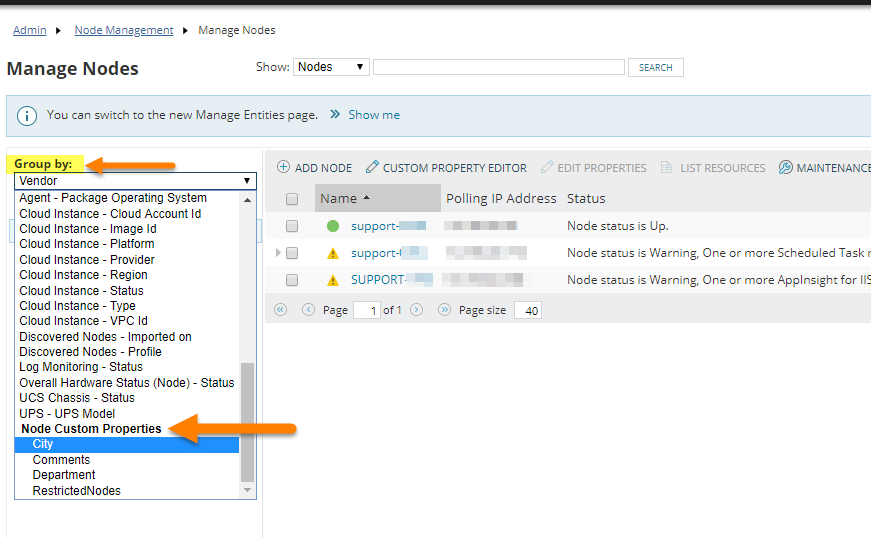Jump to last page icon
The image size is (871, 538).
coord(444,310)
